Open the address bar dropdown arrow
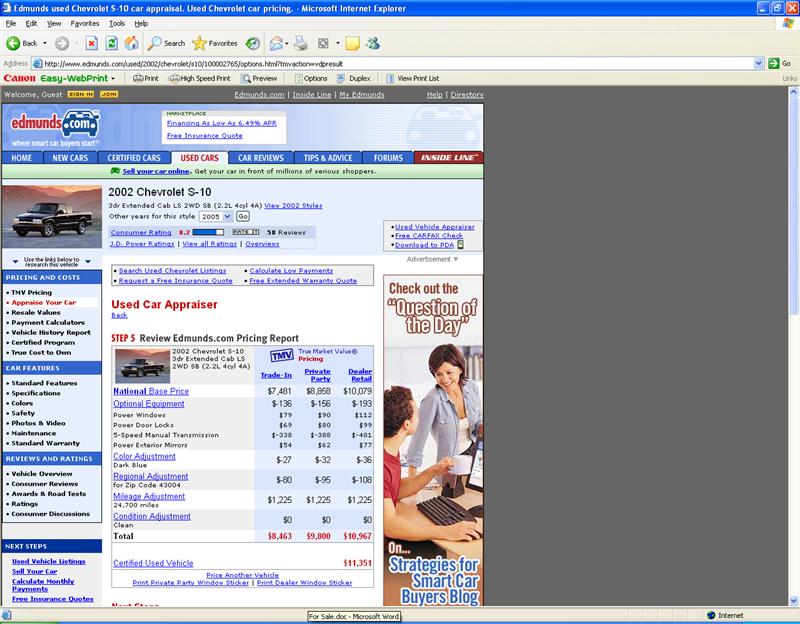 759,63
